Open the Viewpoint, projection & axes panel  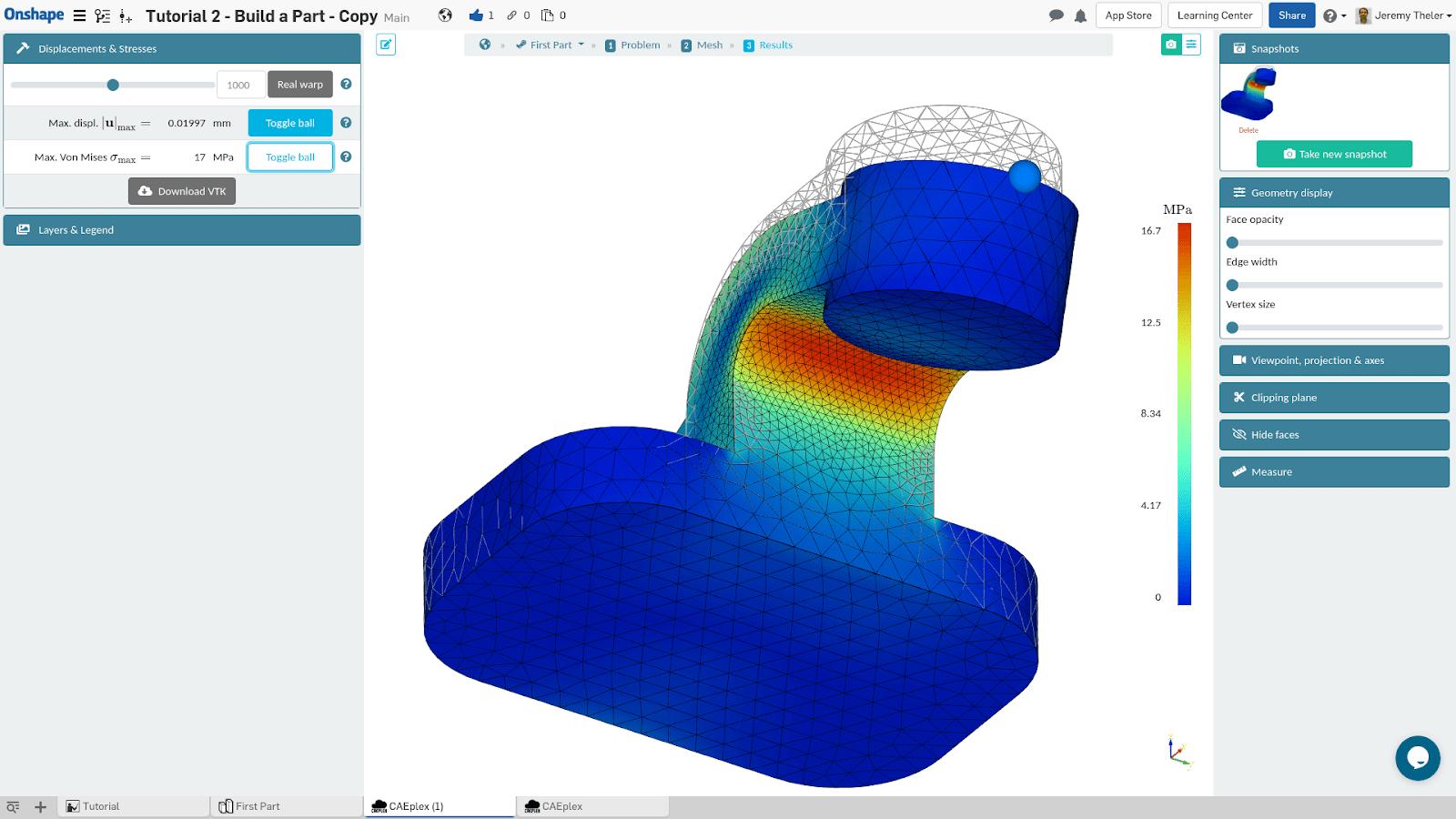[x=1333, y=360]
